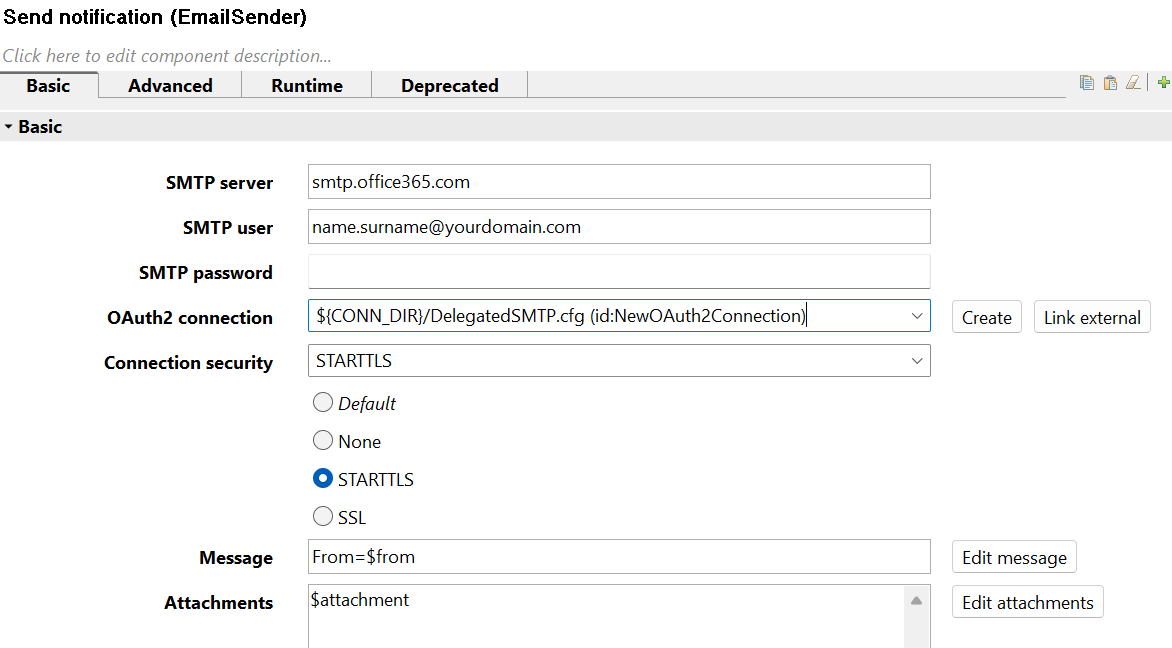Select the Default radio button
This screenshot has height=648, width=1172.
point(323,403)
